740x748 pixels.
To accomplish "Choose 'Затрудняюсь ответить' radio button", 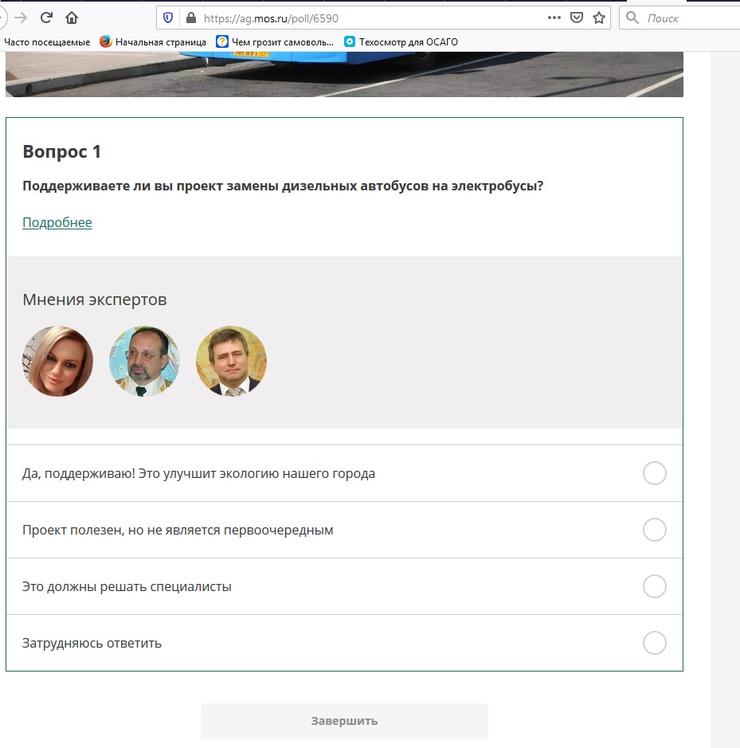I will 654,643.
